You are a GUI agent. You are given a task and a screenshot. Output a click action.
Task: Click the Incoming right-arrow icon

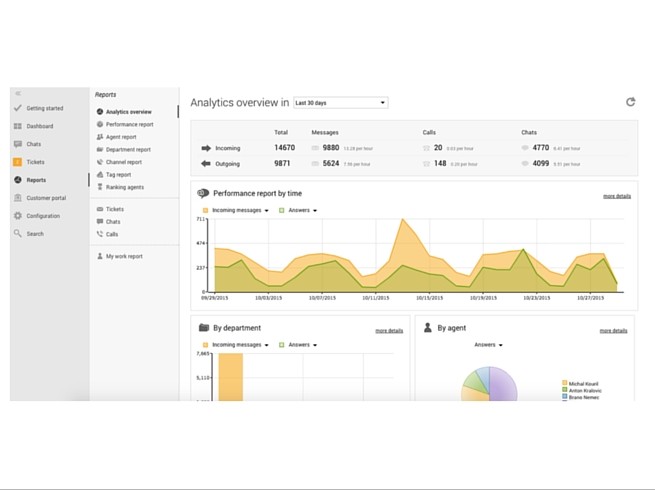coord(206,148)
